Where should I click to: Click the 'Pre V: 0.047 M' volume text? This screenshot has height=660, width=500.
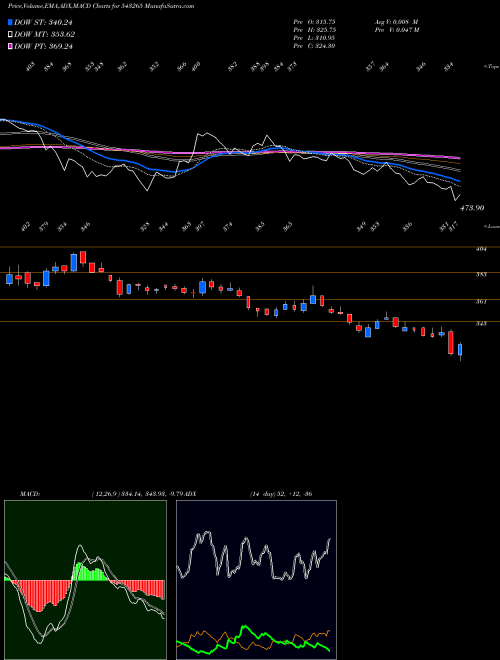pyautogui.click(x=396, y=30)
